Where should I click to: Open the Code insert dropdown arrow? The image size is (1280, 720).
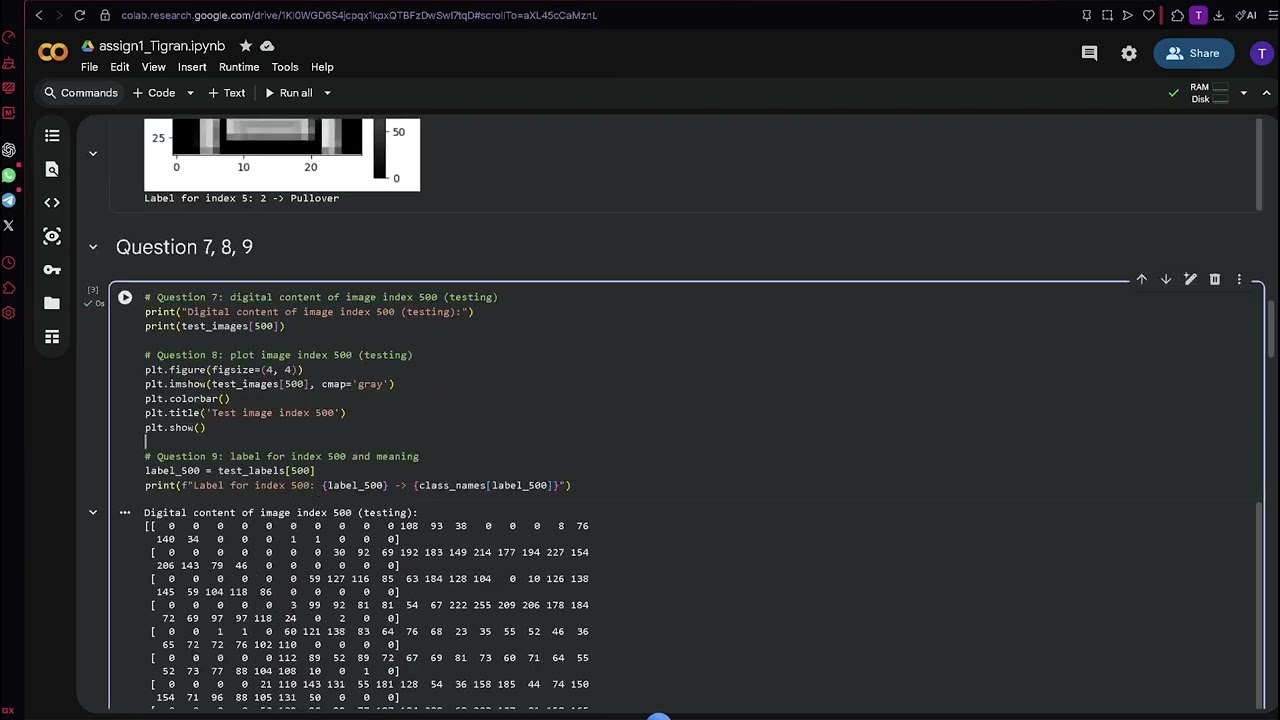(x=190, y=93)
